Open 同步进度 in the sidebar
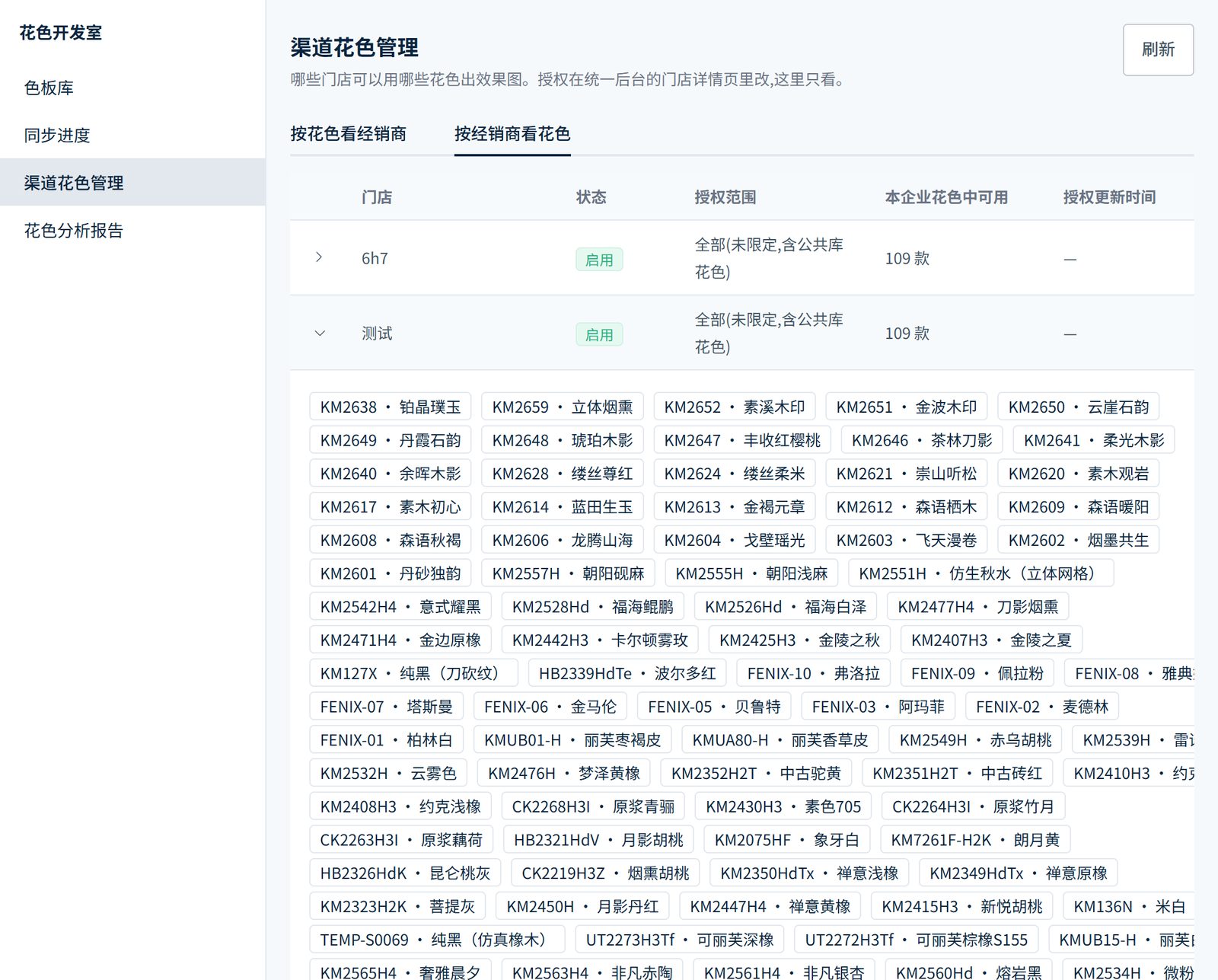 [132, 135]
